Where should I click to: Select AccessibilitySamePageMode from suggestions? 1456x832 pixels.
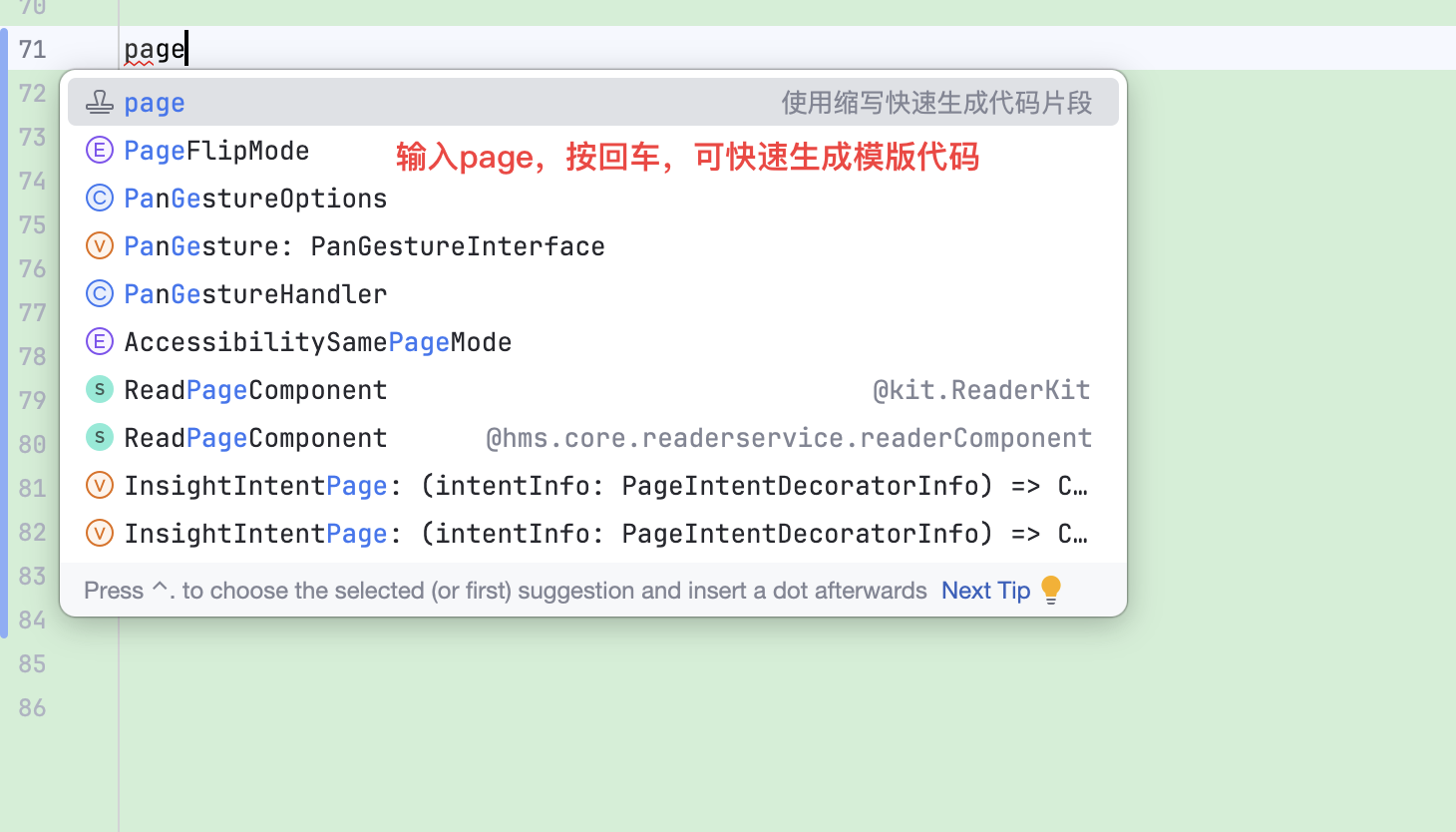coord(317,342)
